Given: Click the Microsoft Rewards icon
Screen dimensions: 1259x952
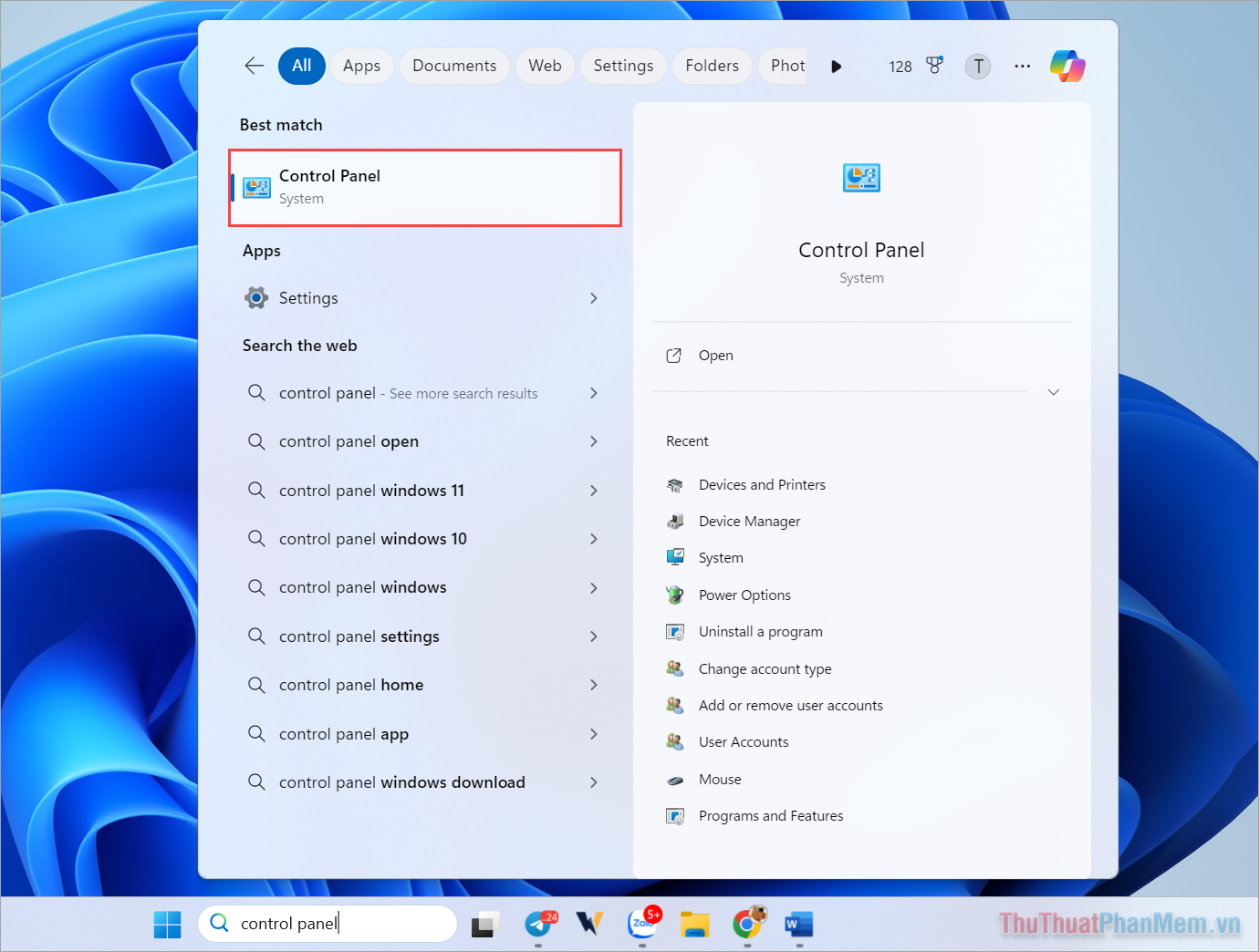Looking at the screenshot, I should [934, 66].
